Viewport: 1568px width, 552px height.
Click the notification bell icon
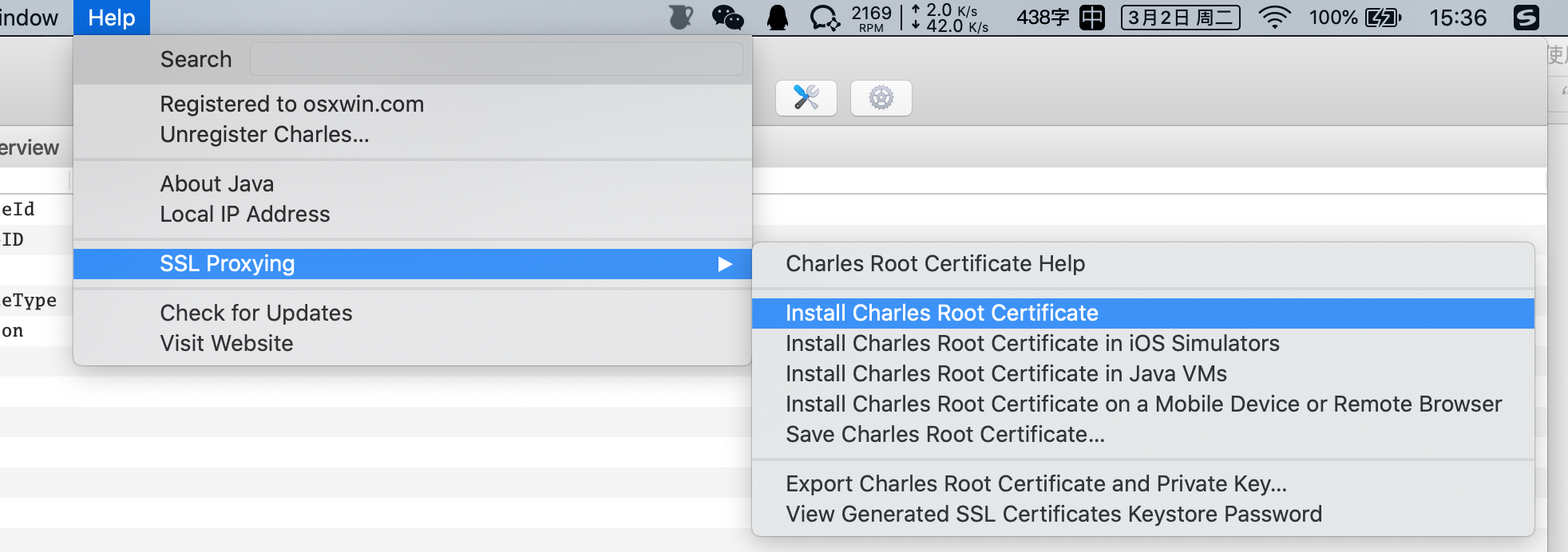point(777,18)
